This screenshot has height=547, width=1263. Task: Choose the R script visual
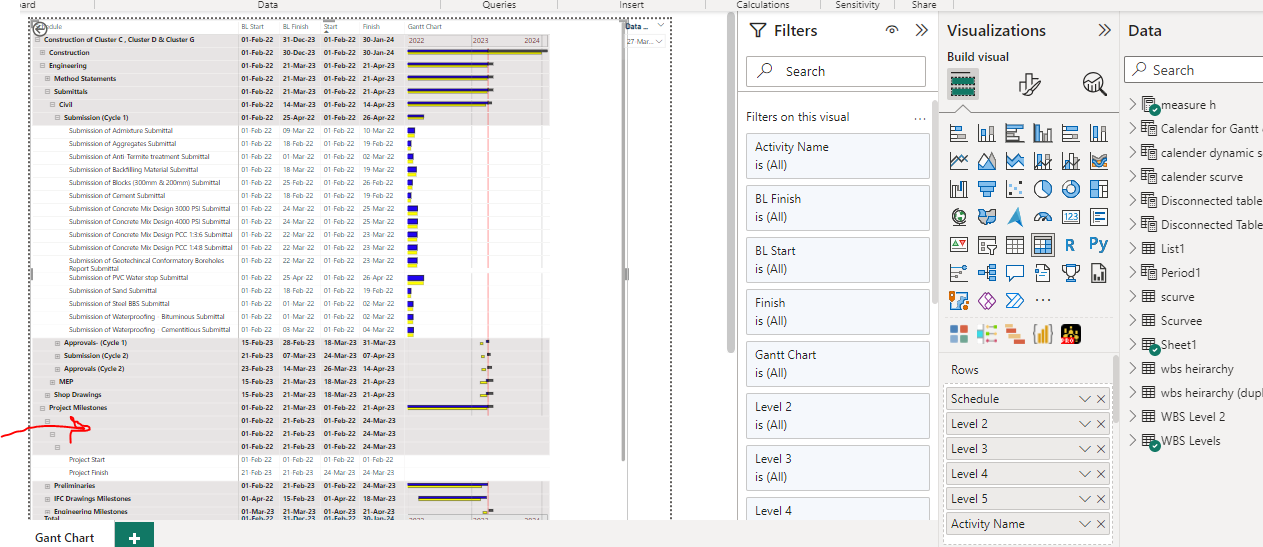point(1071,245)
